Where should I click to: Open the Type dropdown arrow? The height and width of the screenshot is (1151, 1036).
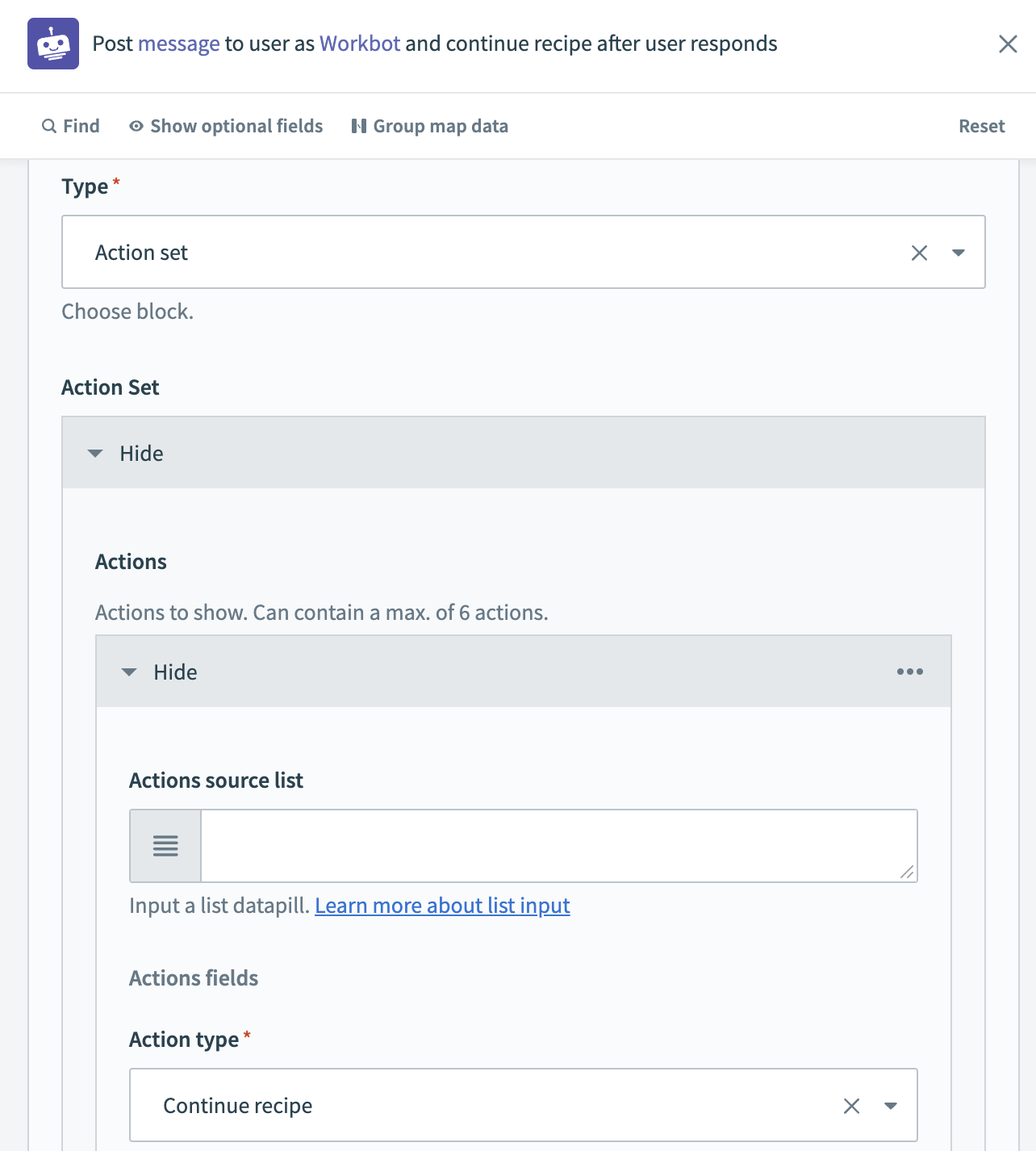pyautogui.click(x=959, y=253)
